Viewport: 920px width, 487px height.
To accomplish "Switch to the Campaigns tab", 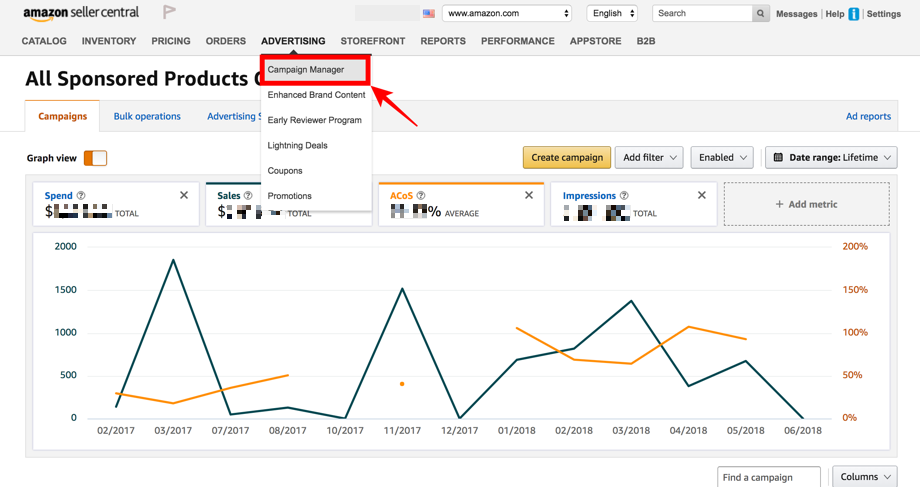I will coord(62,116).
